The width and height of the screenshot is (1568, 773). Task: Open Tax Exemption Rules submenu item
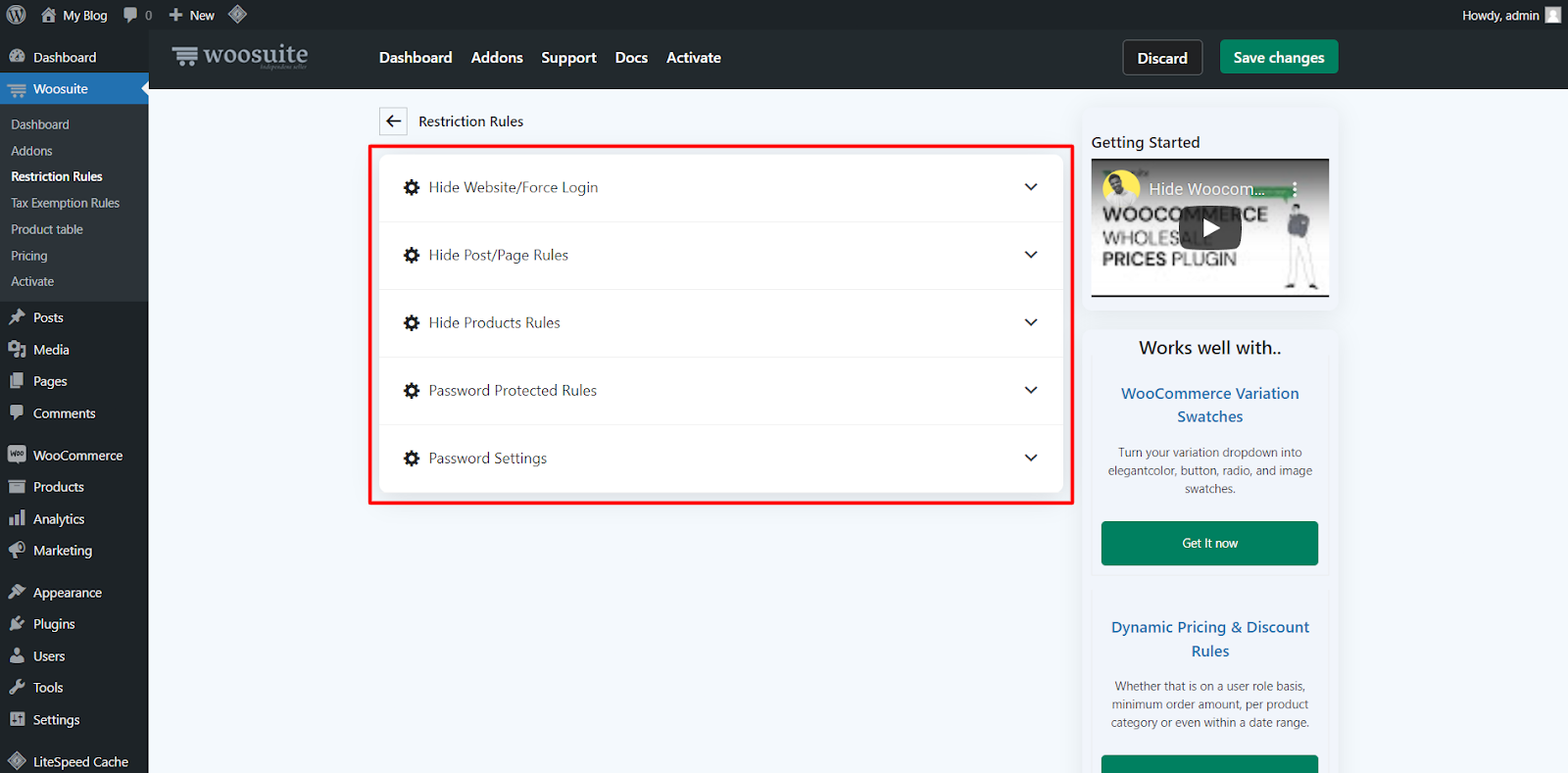pos(65,203)
